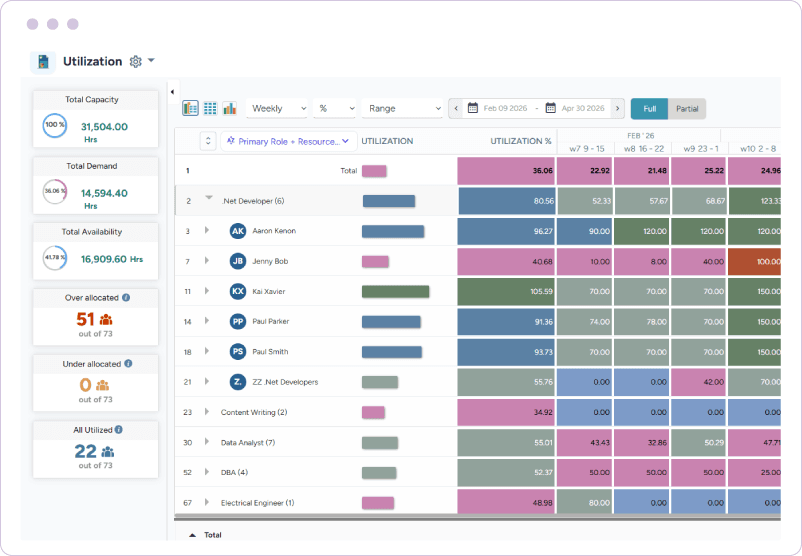The height and width of the screenshot is (556, 802).
Task: Click Aaron Kenon AK avatar
Action: pyautogui.click(x=238, y=231)
